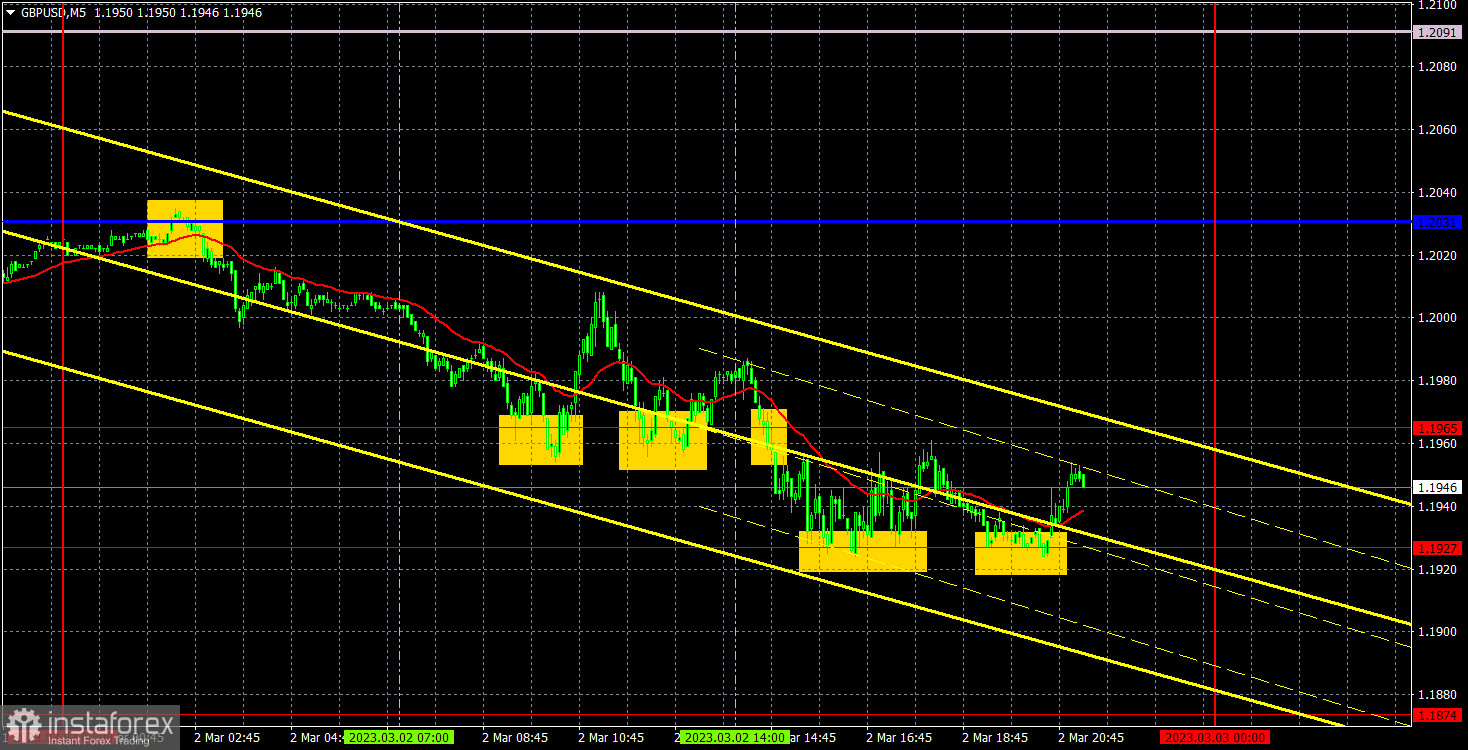Image resolution: width=1468 pixels, height=750 pixels.
Task: Select the 1.2091 price level label
Action: click(x=1439, y=32)
